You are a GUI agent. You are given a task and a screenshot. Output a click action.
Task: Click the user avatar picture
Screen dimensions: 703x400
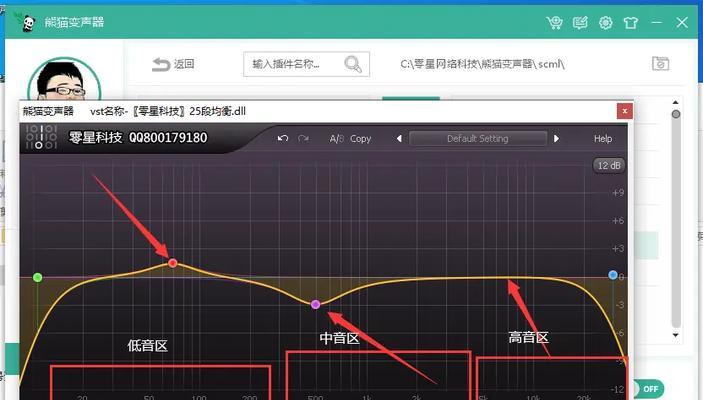64,80
